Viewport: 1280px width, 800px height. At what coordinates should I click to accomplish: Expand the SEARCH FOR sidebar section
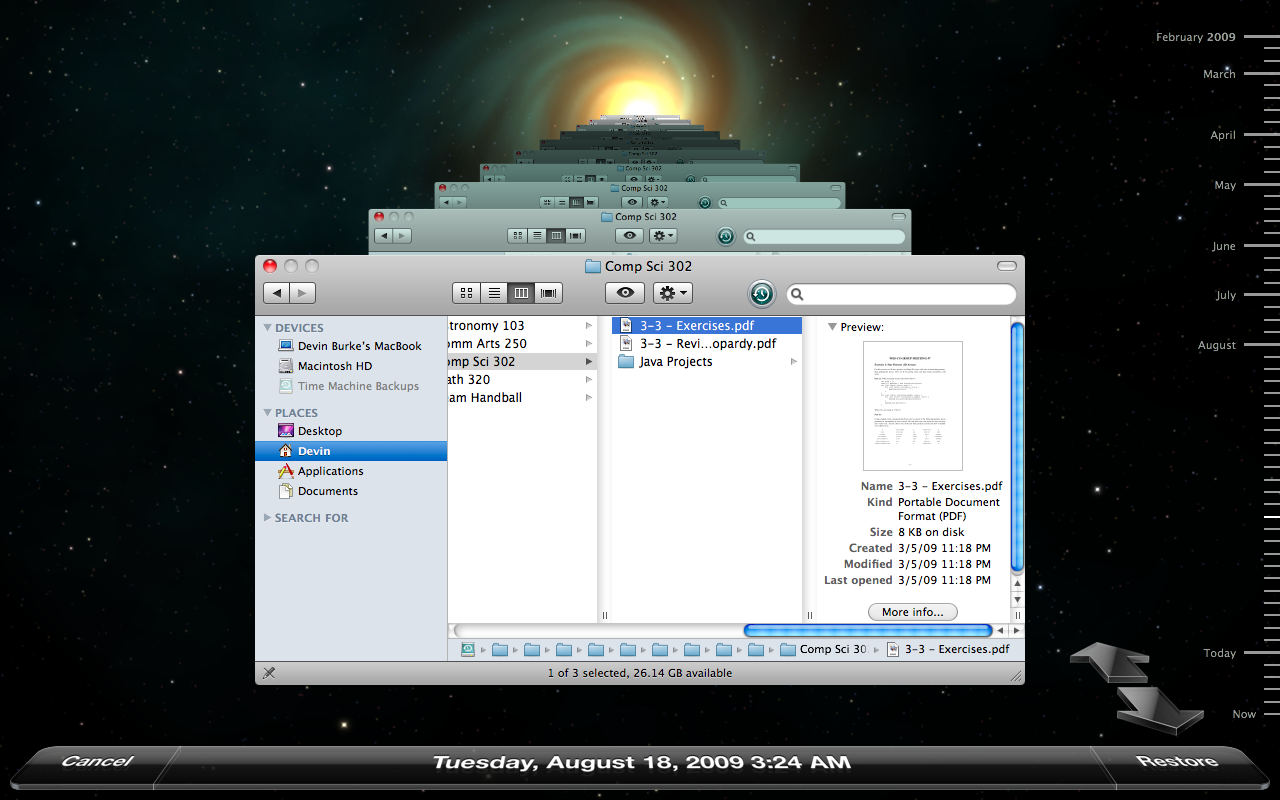pos(267,518)
